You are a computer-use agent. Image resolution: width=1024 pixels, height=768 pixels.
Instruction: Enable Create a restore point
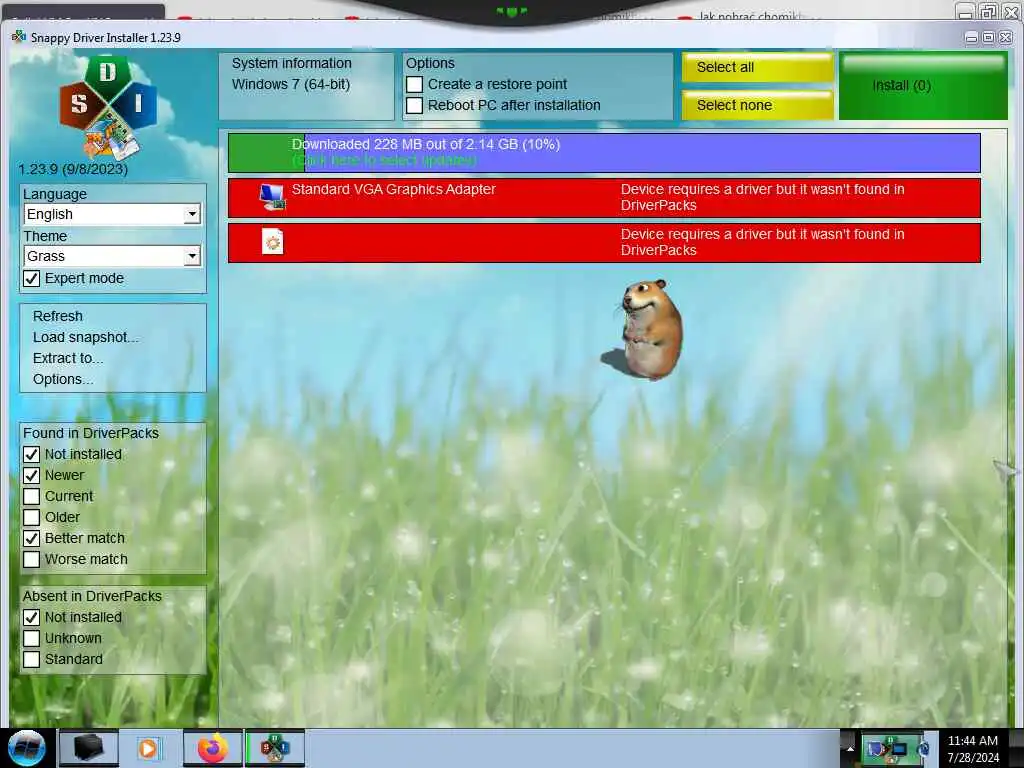pos(414,84)
